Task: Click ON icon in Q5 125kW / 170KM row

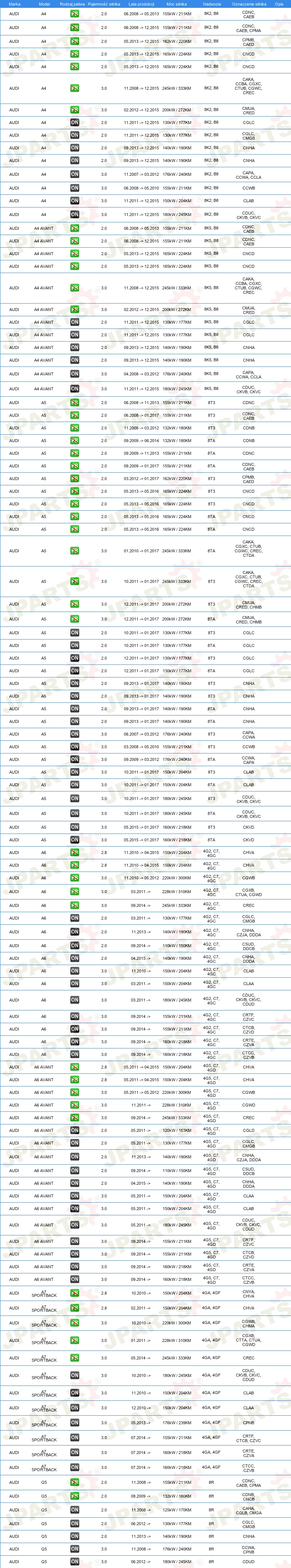Action: coord(74,1510)
